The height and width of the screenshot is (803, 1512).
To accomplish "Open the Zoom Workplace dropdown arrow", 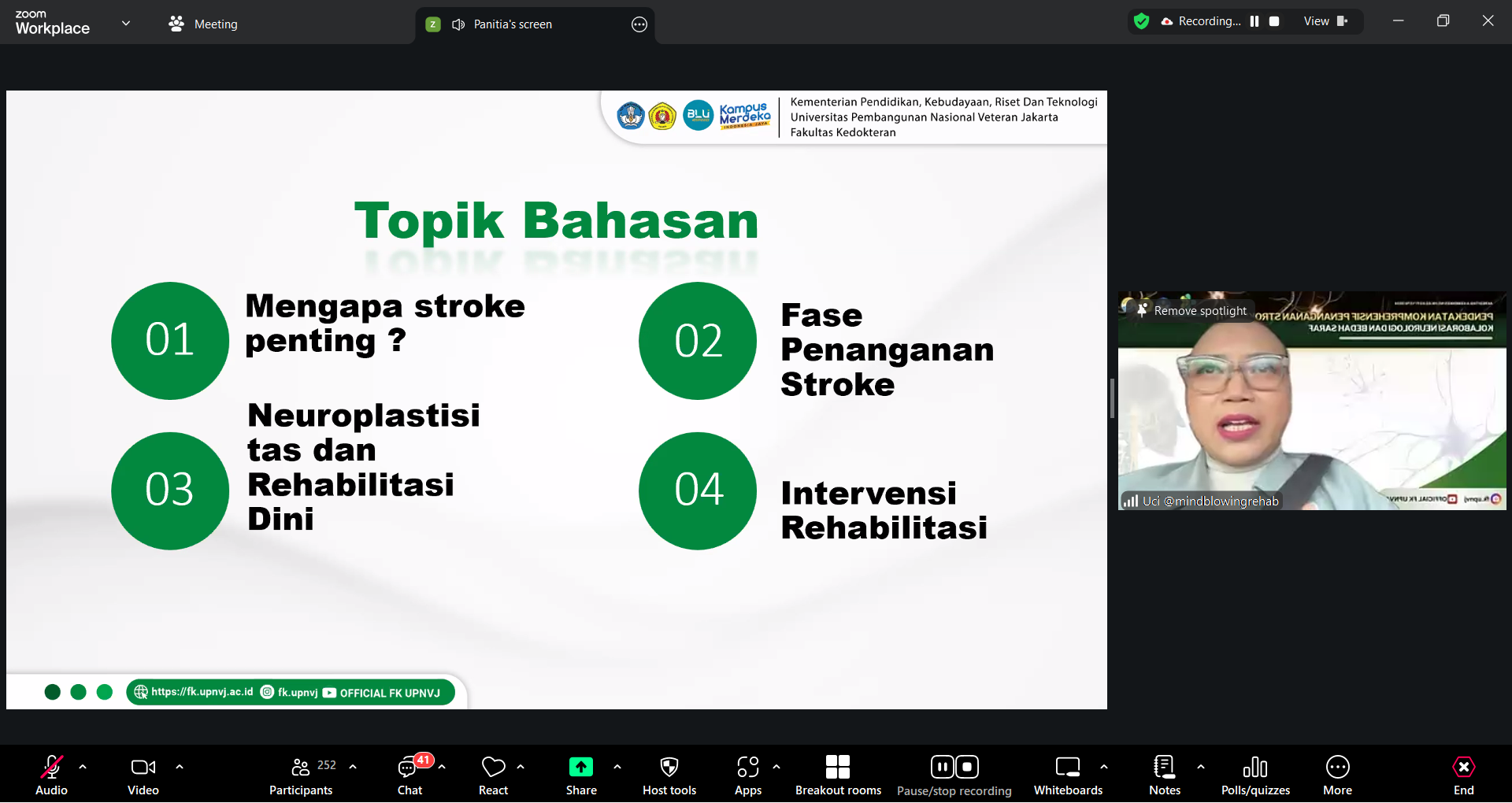I will pyautogui.click(x=126, y=23).
